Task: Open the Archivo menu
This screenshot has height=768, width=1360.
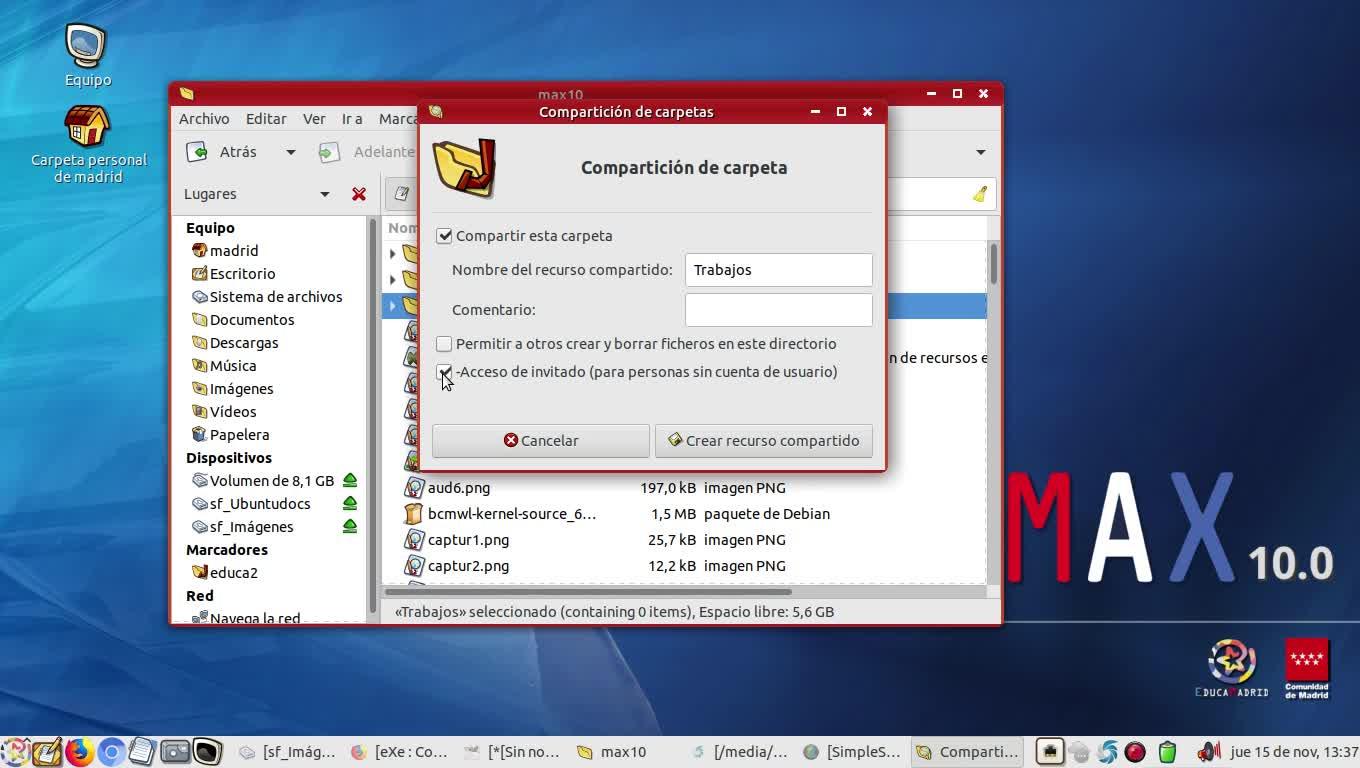Action: (204, 119)
